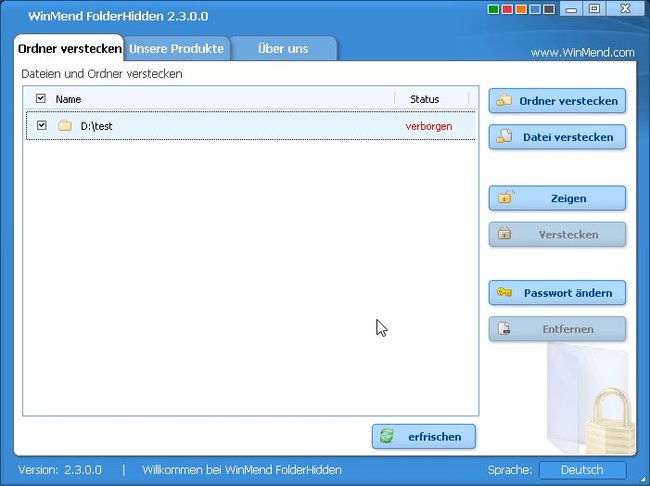The width and height of the screenshot is (650, 486).
Task: Choose the red color theme swatch
Action: coord(507,9)
